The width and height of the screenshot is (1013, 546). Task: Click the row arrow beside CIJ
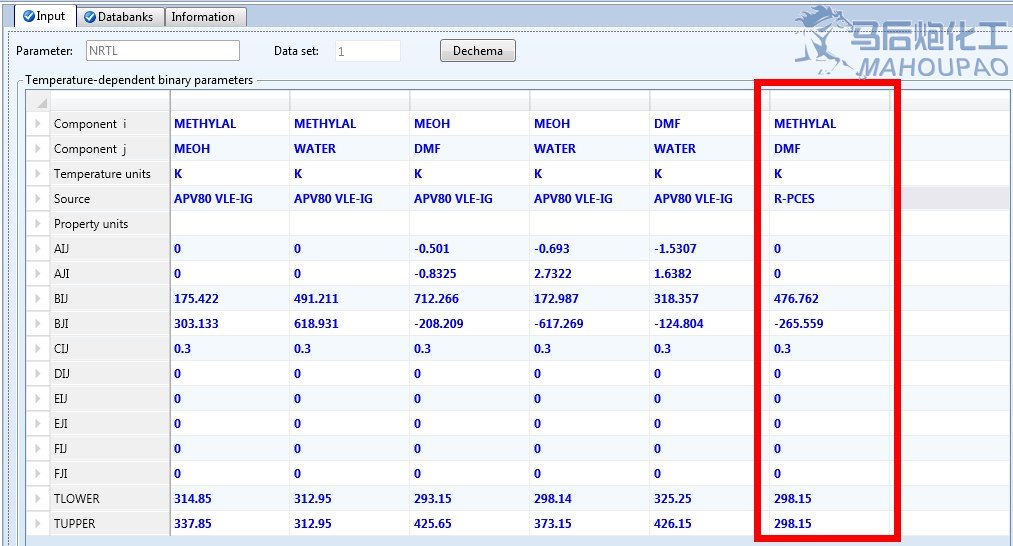point(38,349)
